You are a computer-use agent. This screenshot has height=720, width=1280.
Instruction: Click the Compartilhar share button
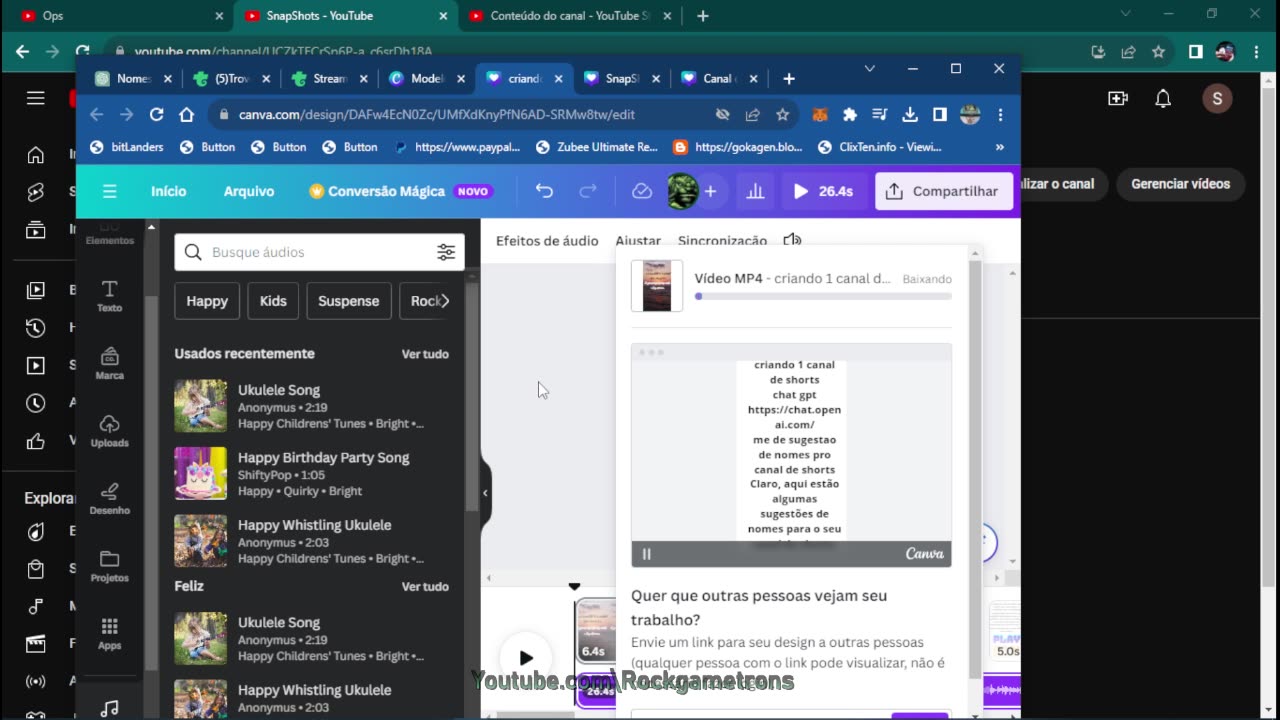943,191
